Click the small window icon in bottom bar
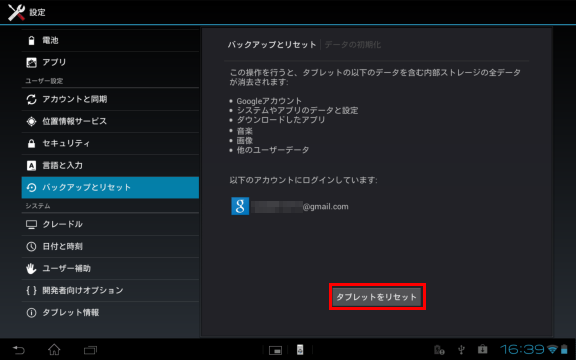Viewport: 576px width, 360px height. (276, 350)
